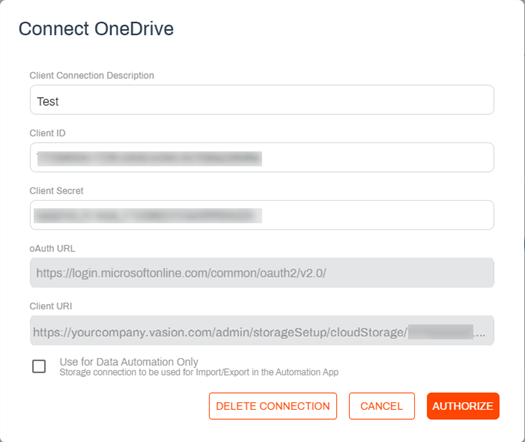Click the Client ID label
Image resolution: width=525 pixels, height=442 pixels.
48,133
